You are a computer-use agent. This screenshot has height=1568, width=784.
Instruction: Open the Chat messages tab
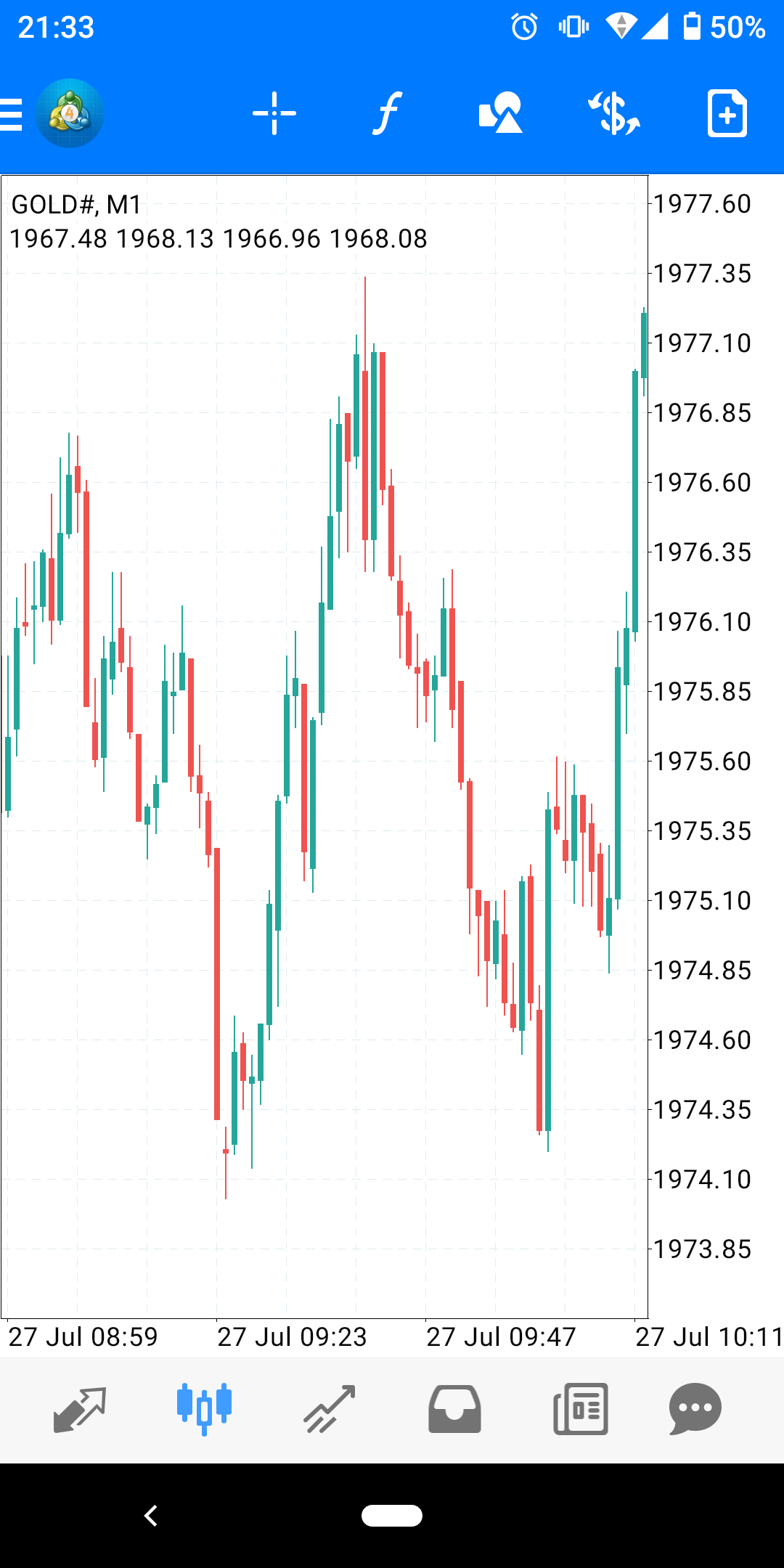[695, 1409]
